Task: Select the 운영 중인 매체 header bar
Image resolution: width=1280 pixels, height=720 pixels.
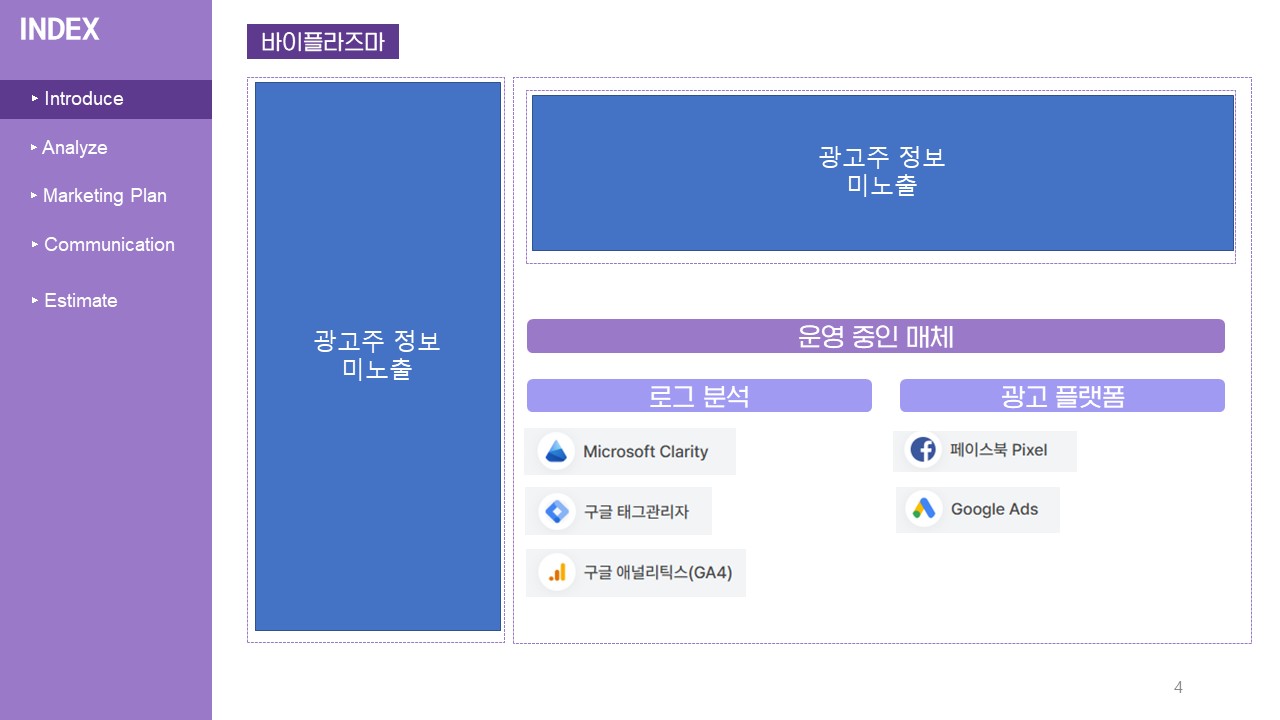Action: click(875, 336)
